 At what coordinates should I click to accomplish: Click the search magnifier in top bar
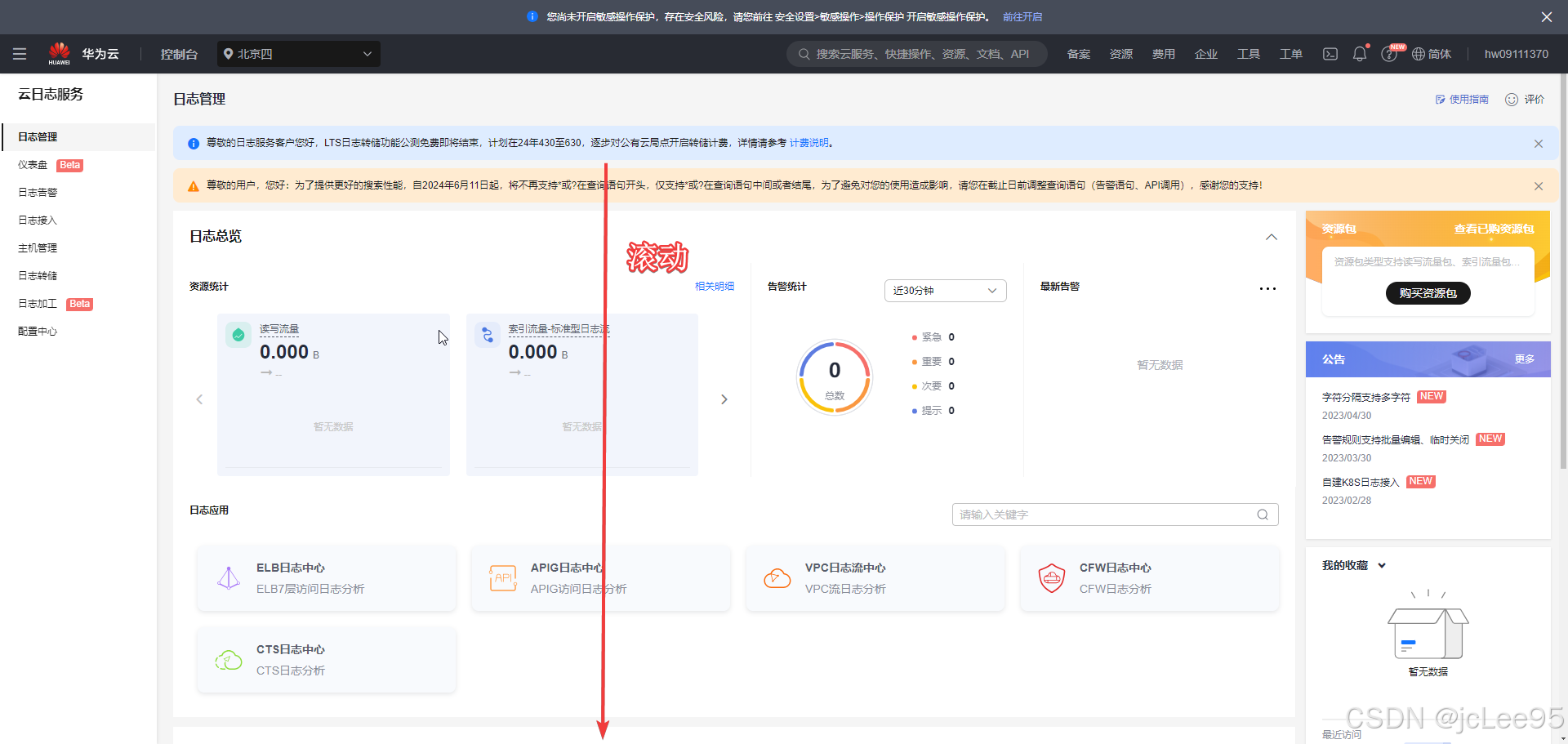pyautogui.click(x=804, y=54)
